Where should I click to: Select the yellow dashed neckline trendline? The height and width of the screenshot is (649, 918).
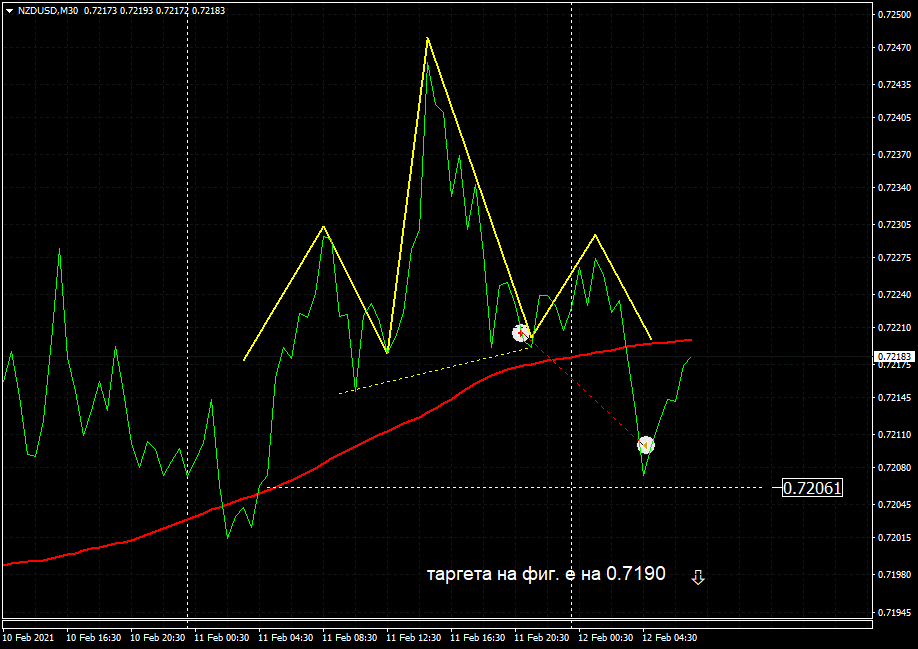pyautogui.click(x=434, y=371)
